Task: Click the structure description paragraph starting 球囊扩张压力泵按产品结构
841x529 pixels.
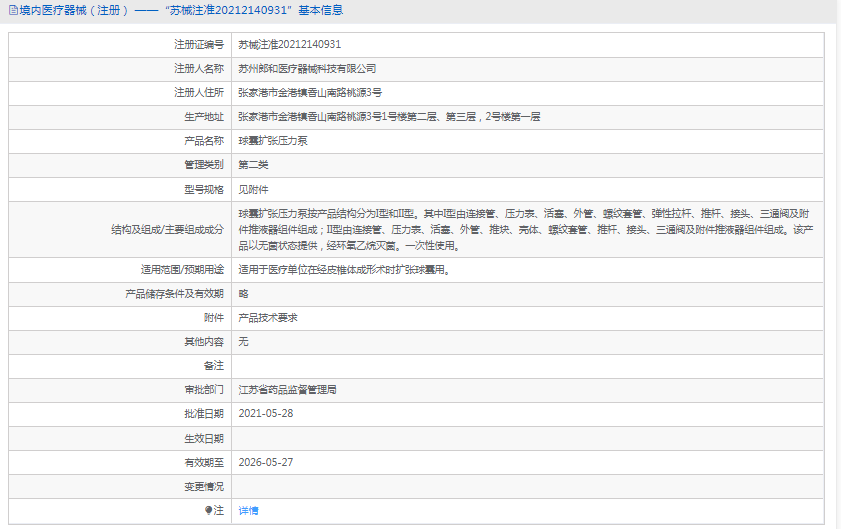Action: click(x=526, y=230)
